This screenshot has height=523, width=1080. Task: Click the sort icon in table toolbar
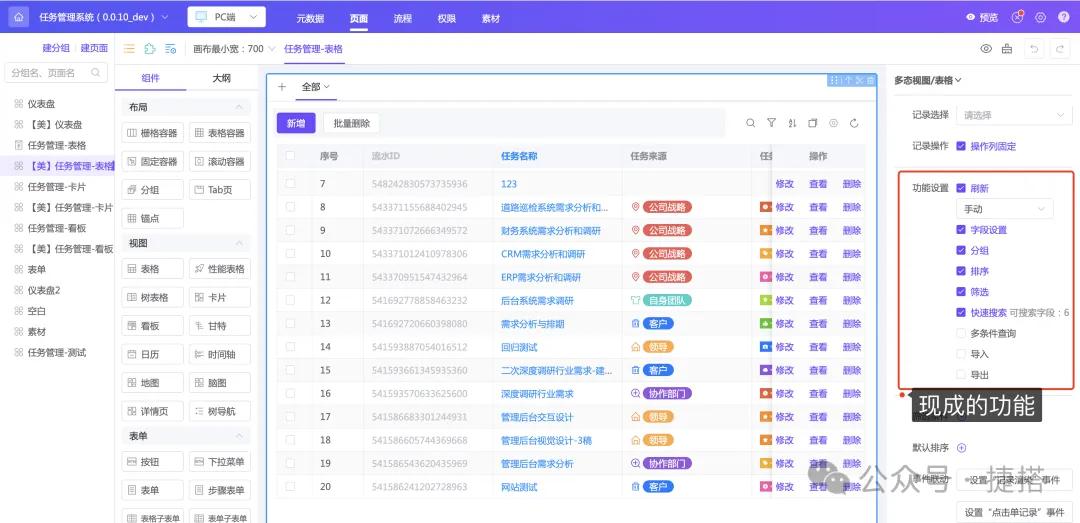click(792, 123)
